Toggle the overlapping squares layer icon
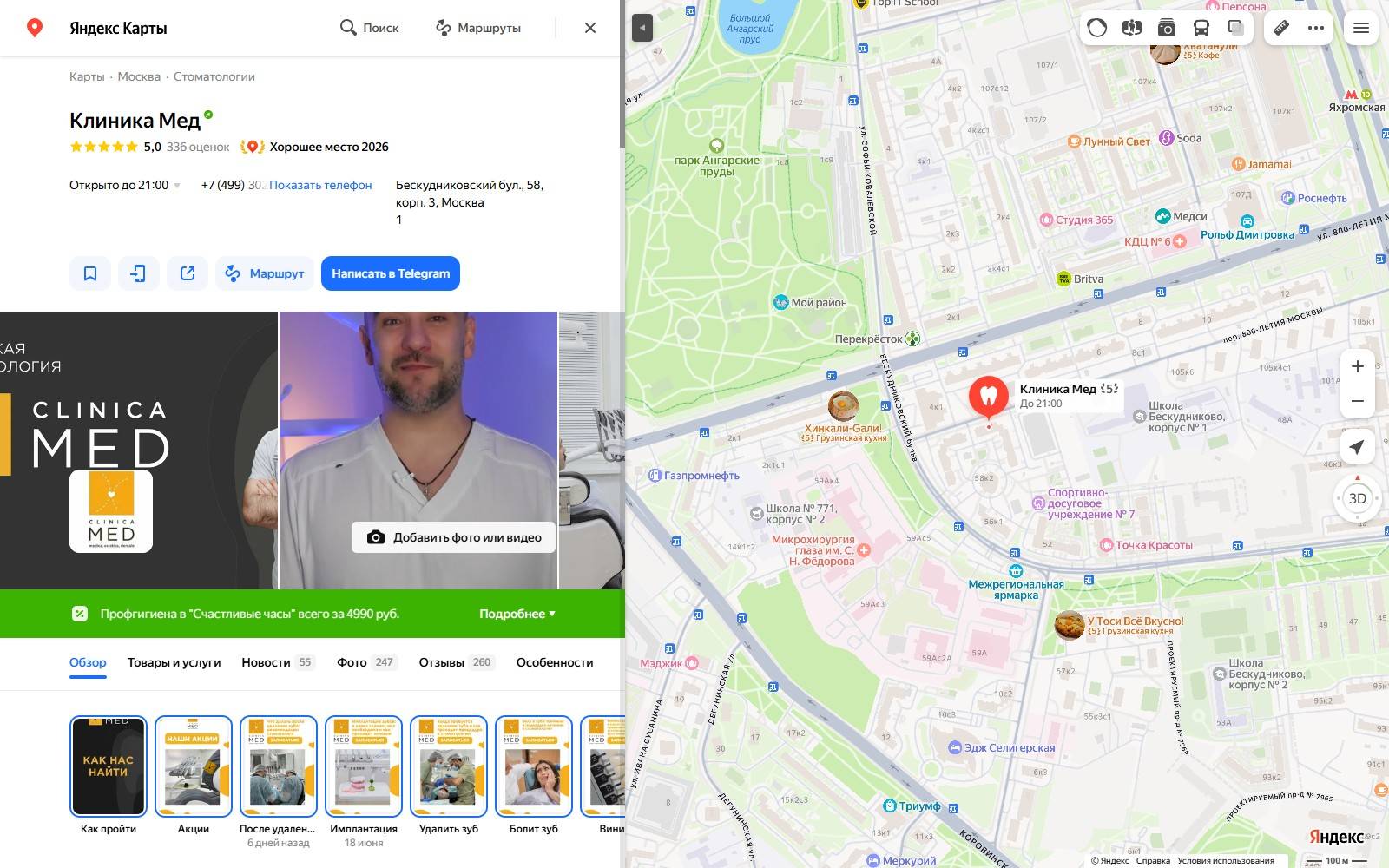The height and width of the screenshot is (868, 1389). (x=1235, y=28)
